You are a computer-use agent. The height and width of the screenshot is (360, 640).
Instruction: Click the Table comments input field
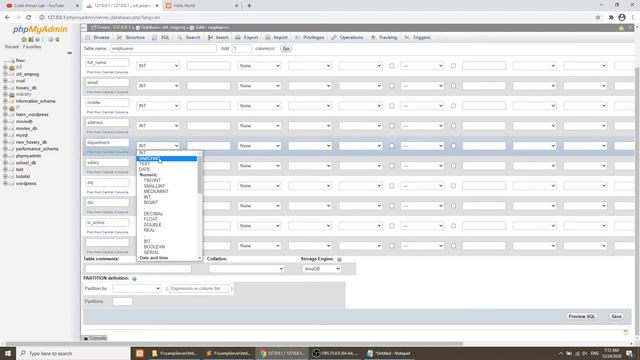click(x=138, y=269)
